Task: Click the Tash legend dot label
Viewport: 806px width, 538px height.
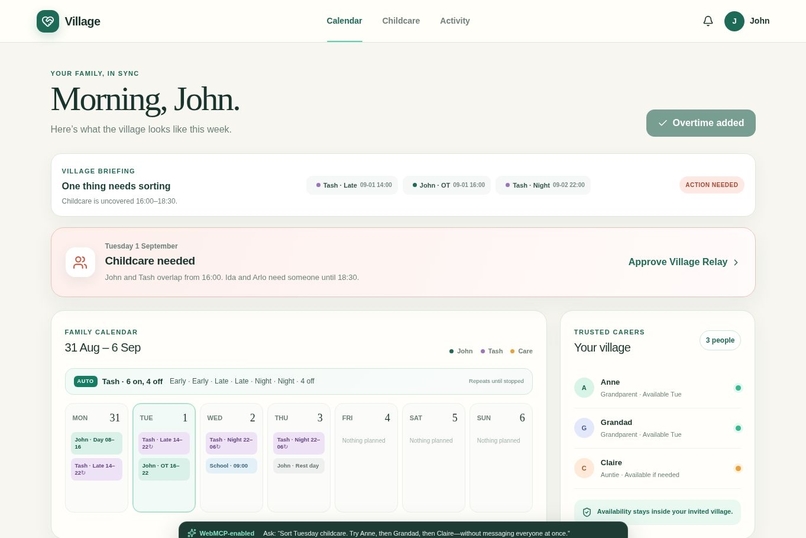Action: click(x=492, y=351)
